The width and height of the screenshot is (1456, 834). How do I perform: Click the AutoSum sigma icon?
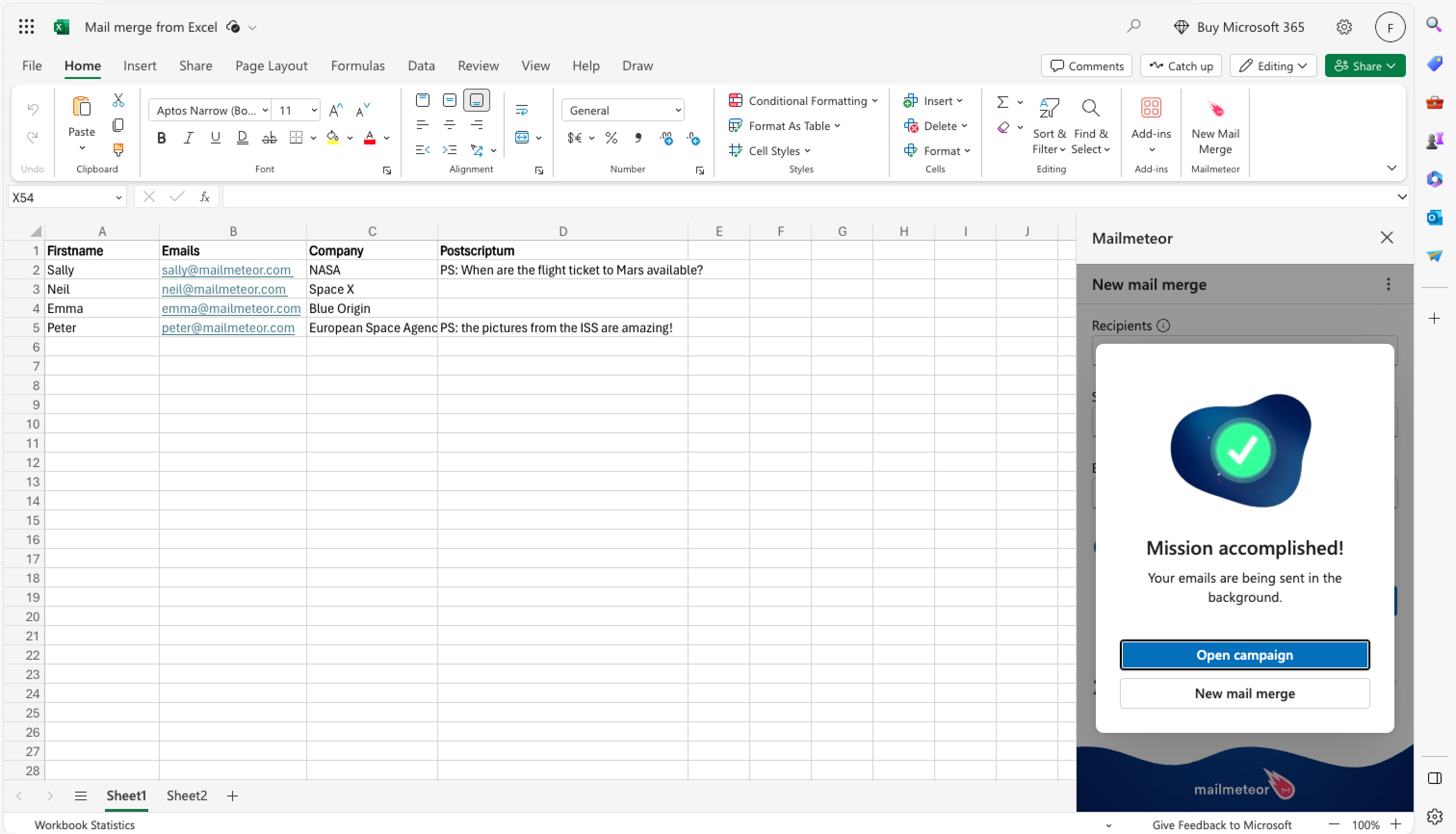[x=1002, y=102]
